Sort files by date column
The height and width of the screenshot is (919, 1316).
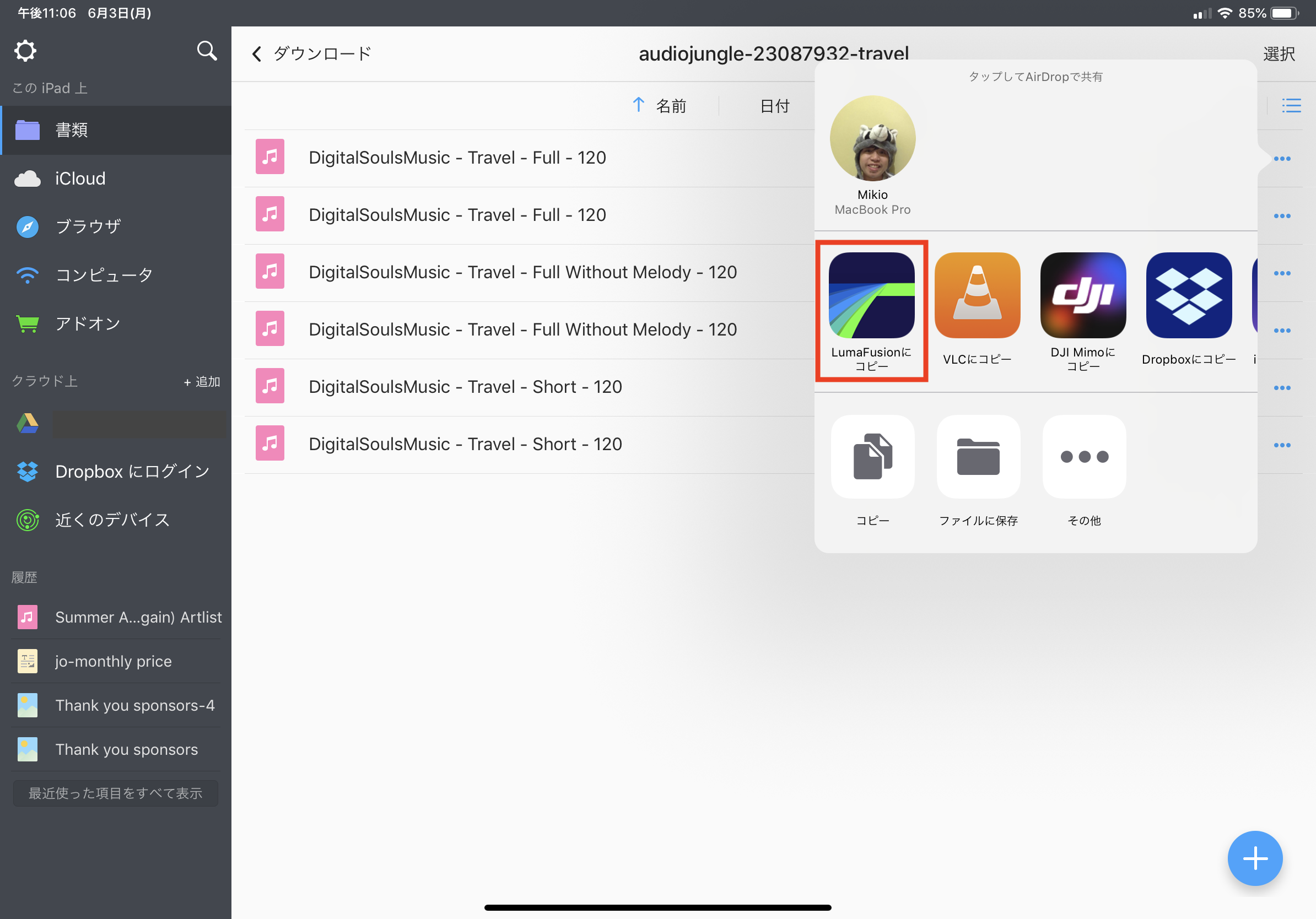[774, 106]
